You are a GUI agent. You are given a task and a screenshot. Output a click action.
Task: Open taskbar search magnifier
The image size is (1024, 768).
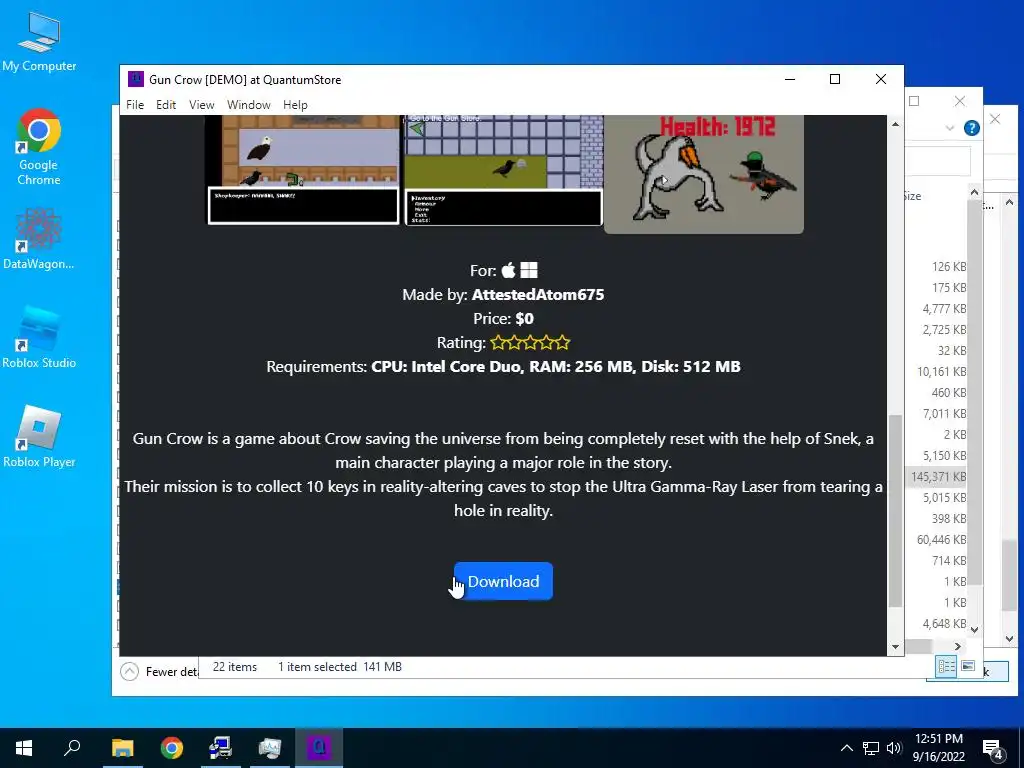72,748
